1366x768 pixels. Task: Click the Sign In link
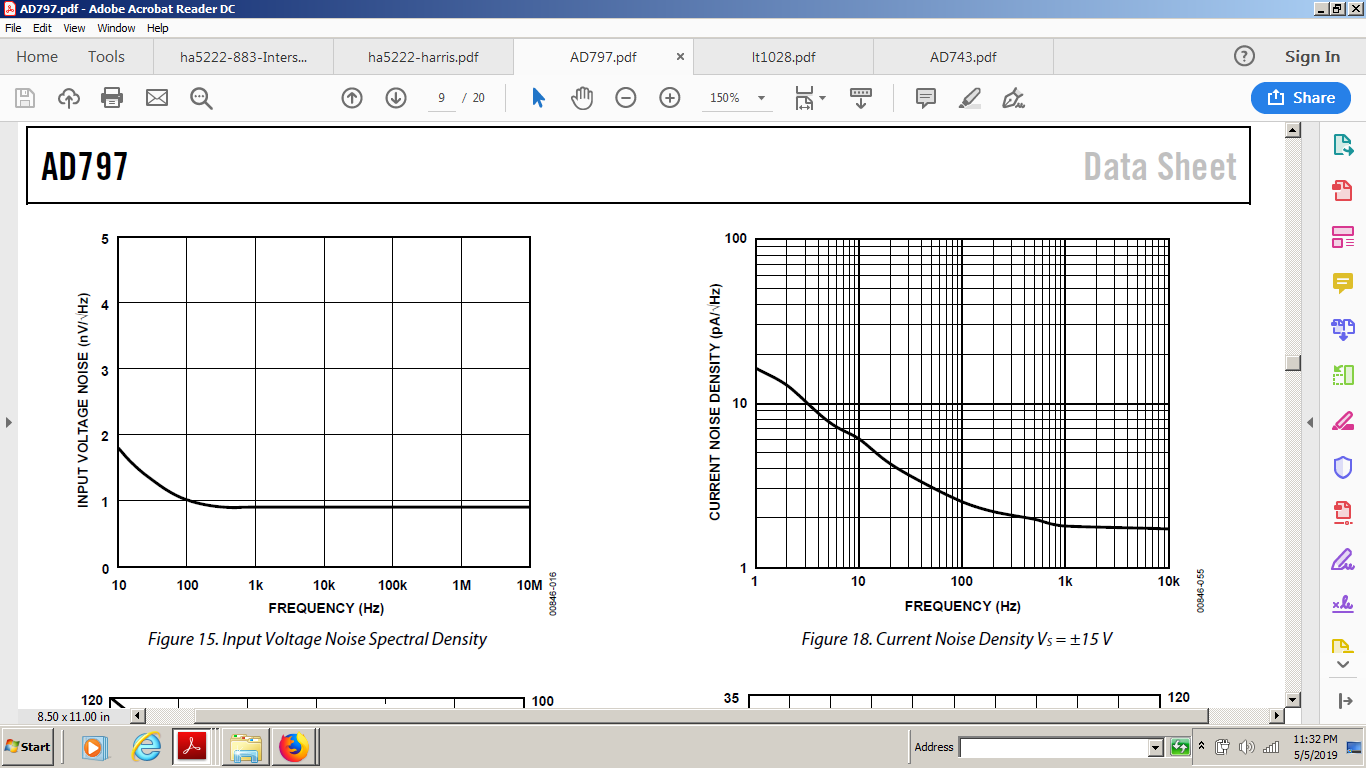[x=1312, y=57]
